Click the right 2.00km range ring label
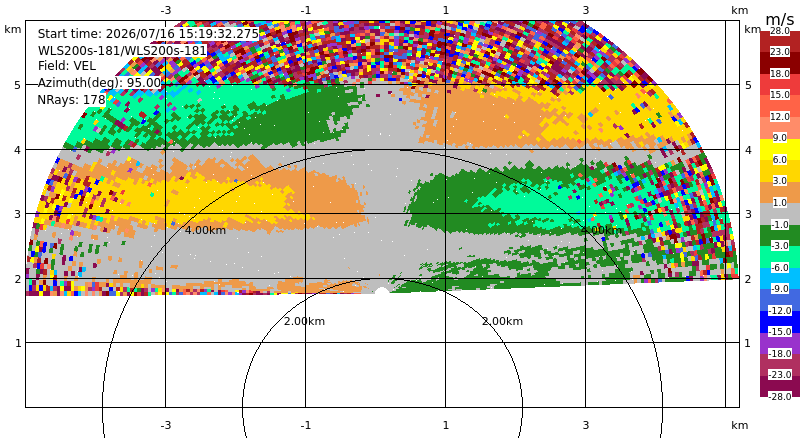The width and height of the screenshot is (800, 438). click(x=503, y=321)
